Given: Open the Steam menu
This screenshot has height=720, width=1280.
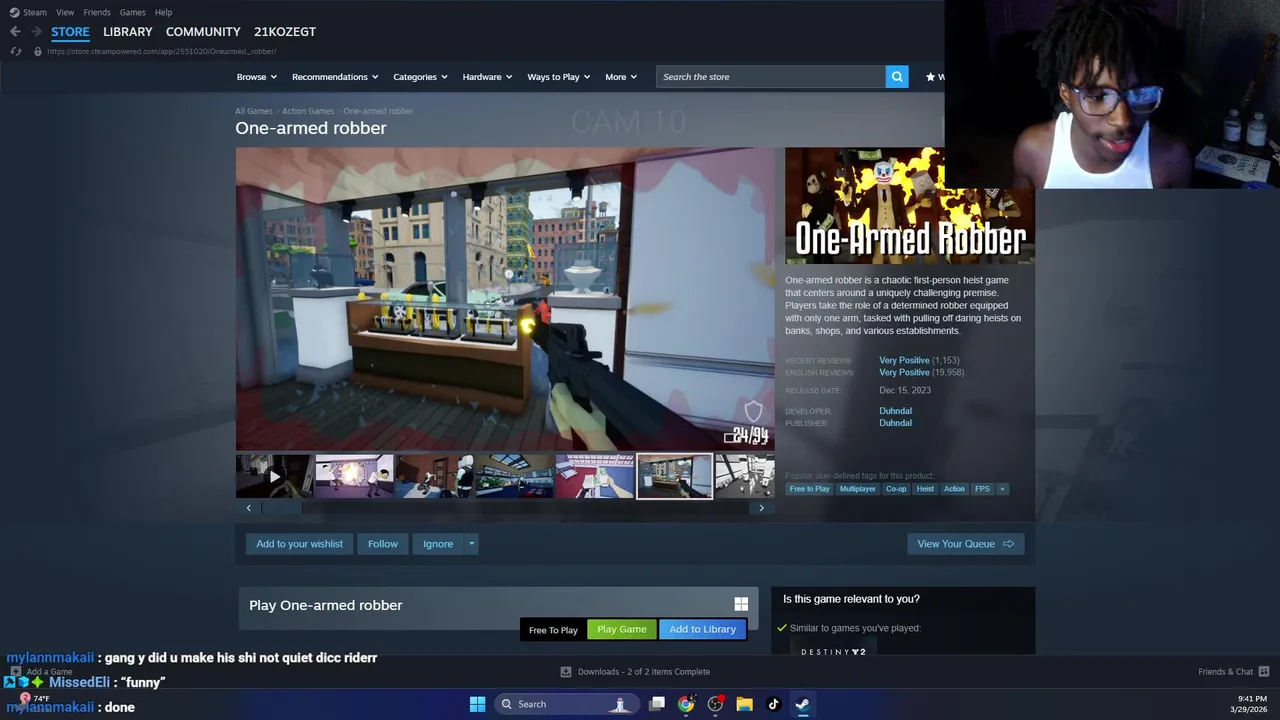Looking at the screenshot, I should coord(35,12).
